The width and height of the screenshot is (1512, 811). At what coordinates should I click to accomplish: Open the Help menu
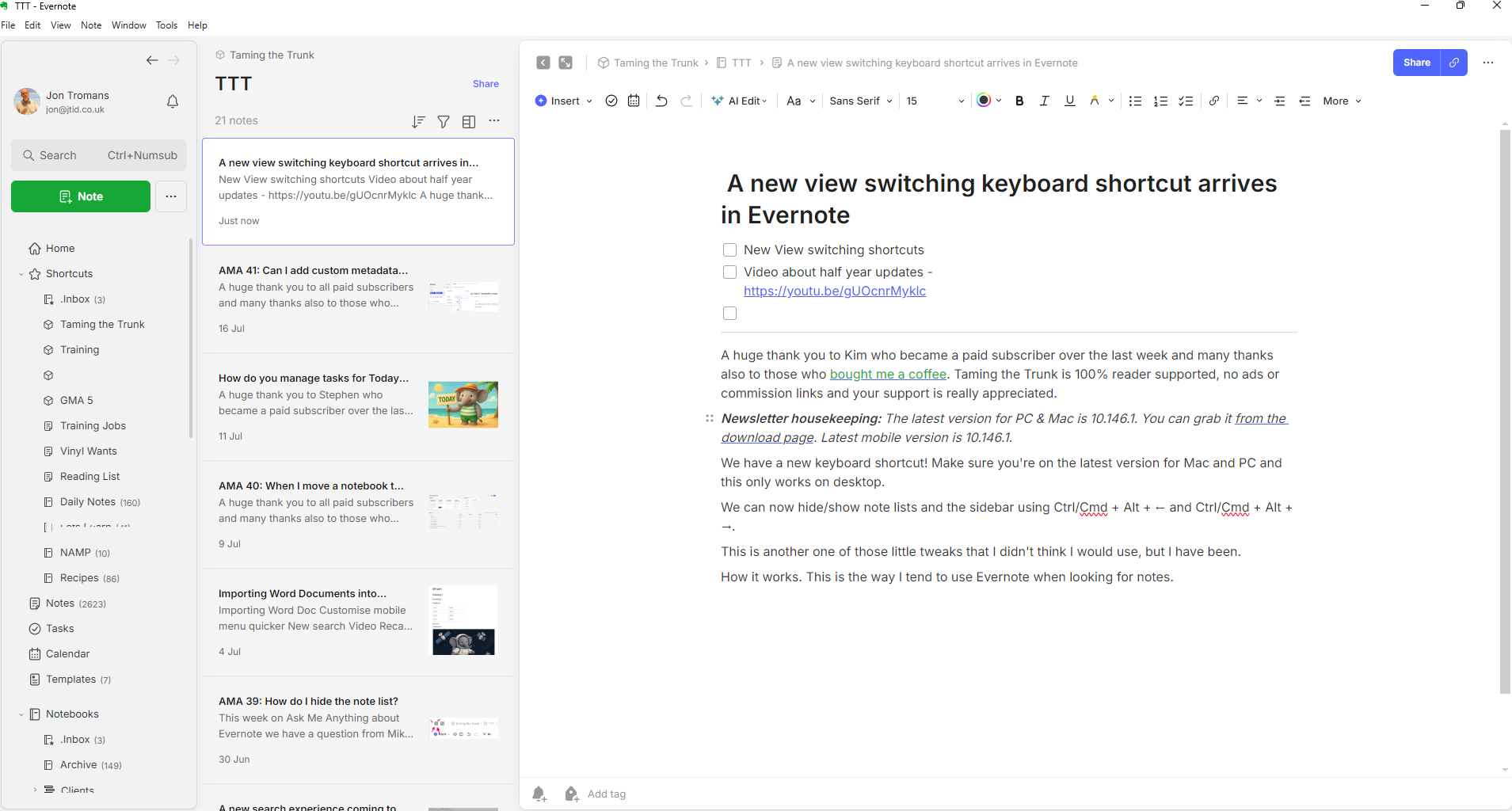click(197, 25)
